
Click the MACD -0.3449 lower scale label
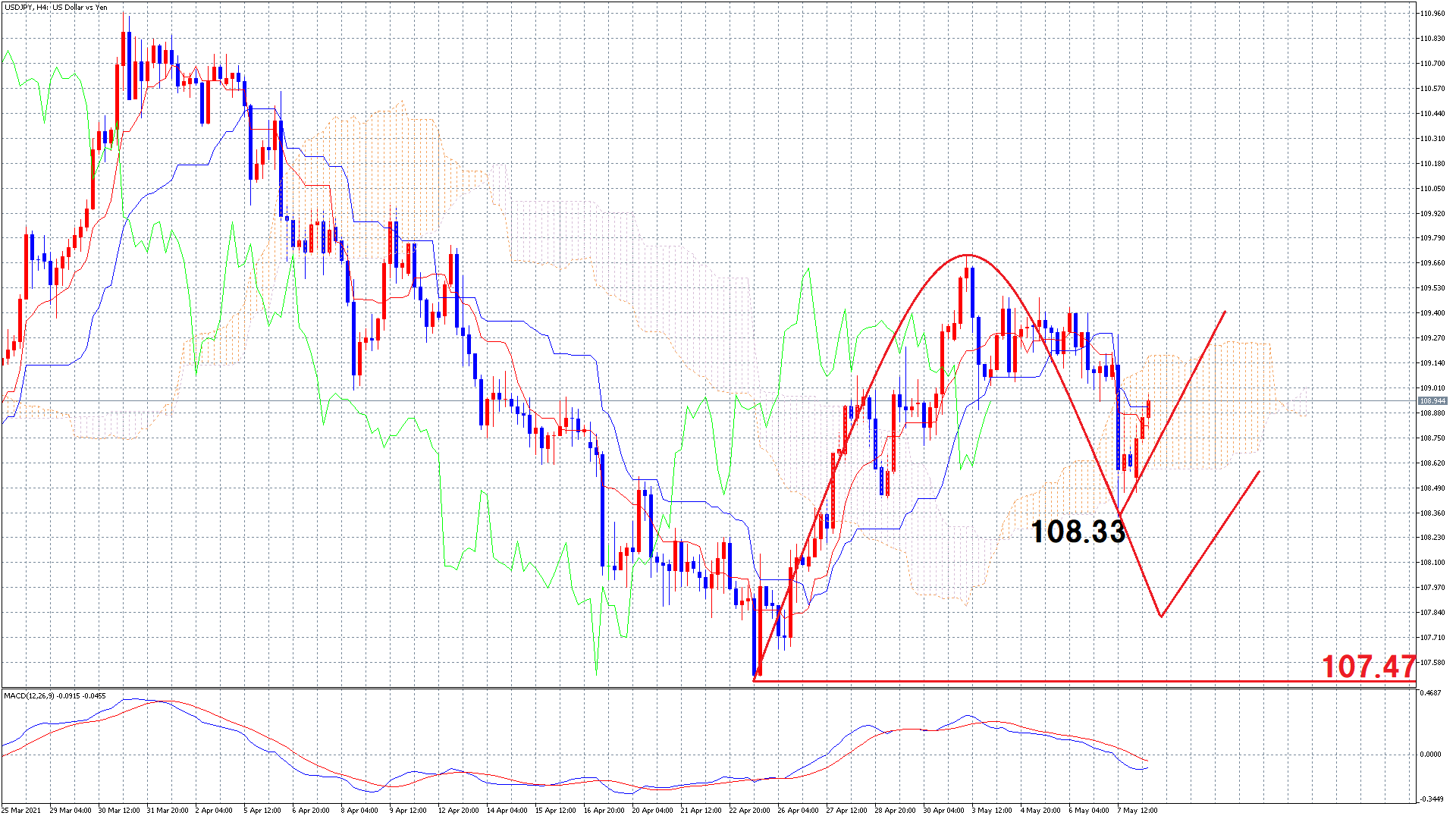click(1430, 799)
